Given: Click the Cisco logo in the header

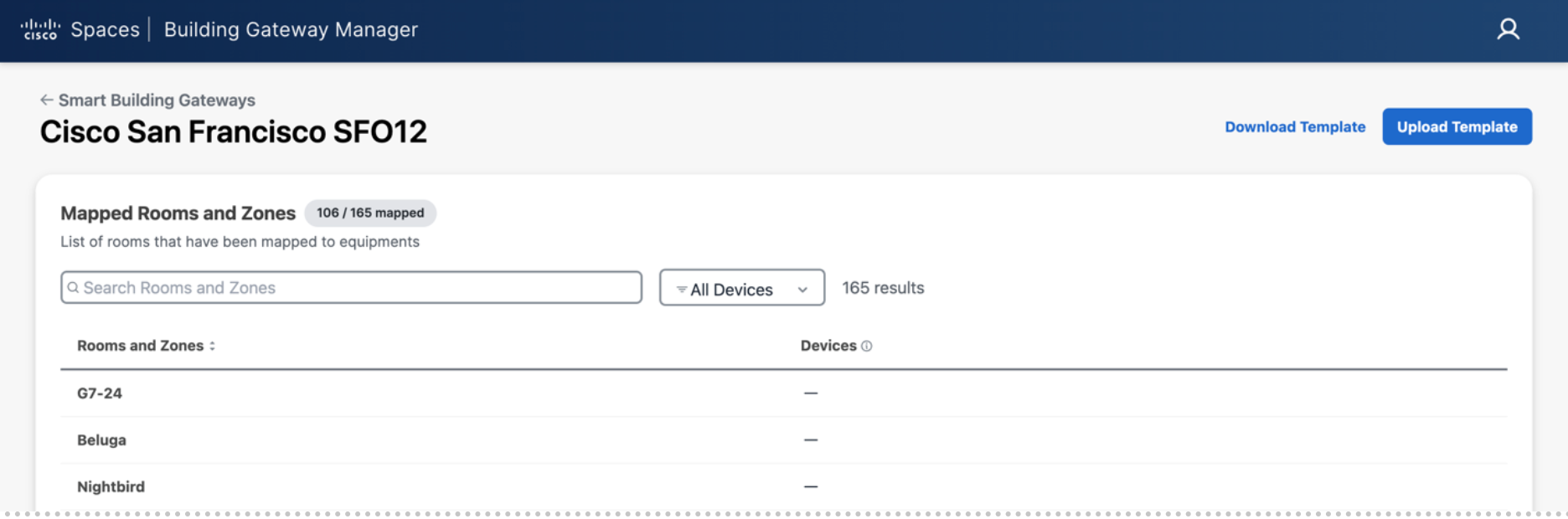Looking at the screenshot, I should (x=40, y=30).
